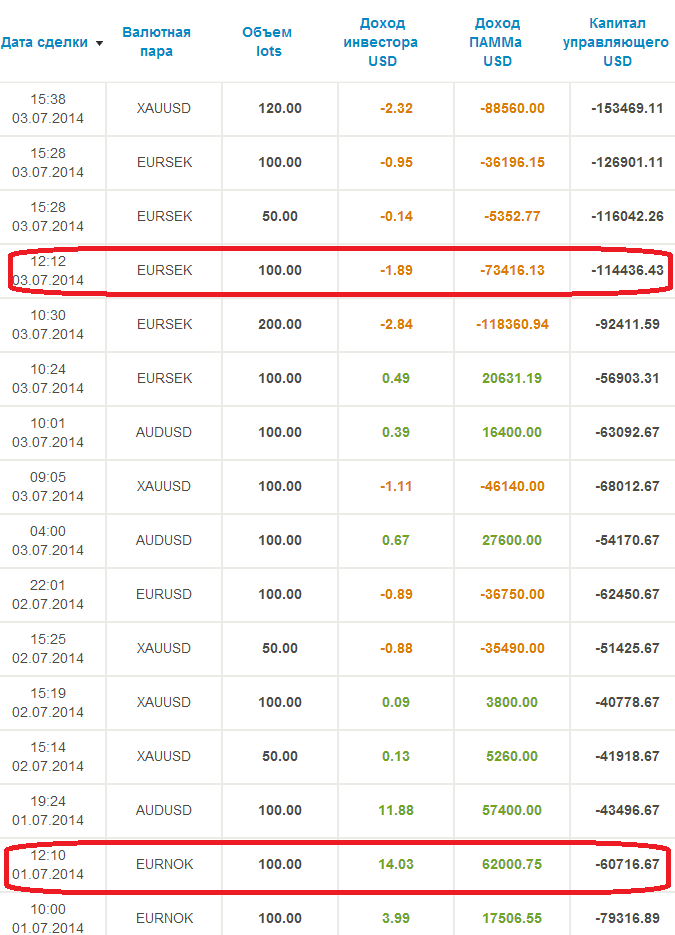
Task: Click the investor income value 11.88
Action: [395, 810]
